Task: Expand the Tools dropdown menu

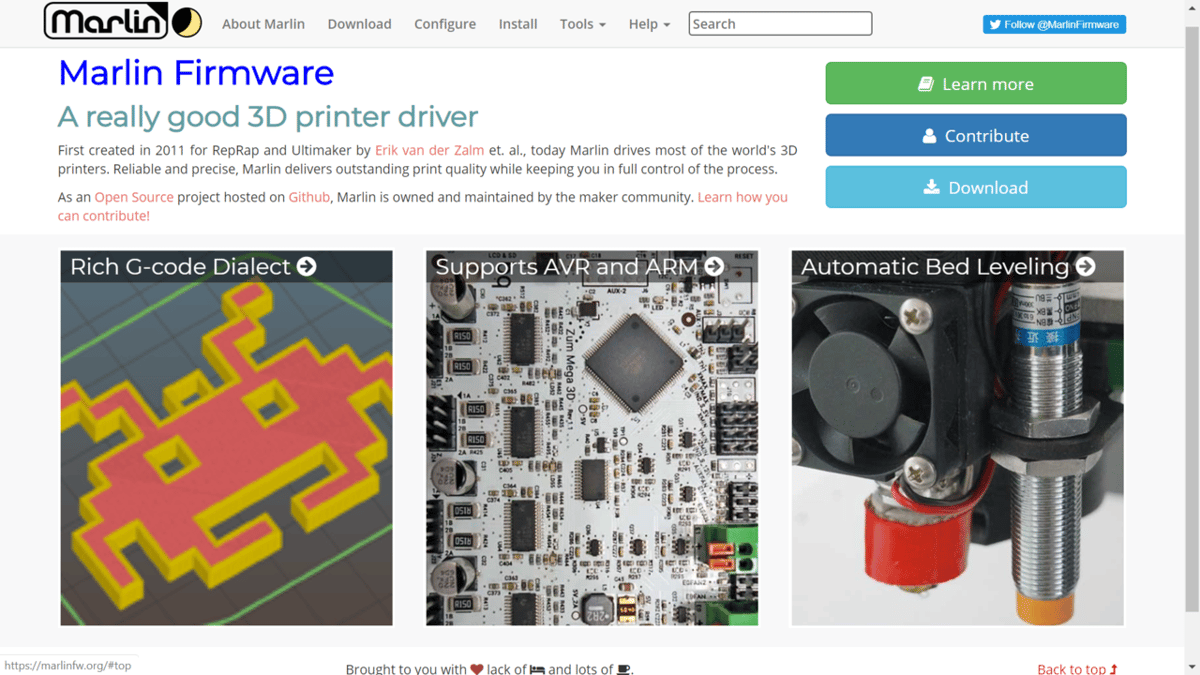Action: click(x=583, y=24)
